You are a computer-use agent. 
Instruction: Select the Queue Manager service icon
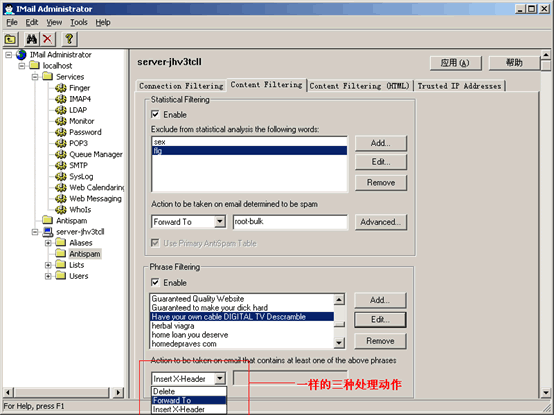coord(61,154)
